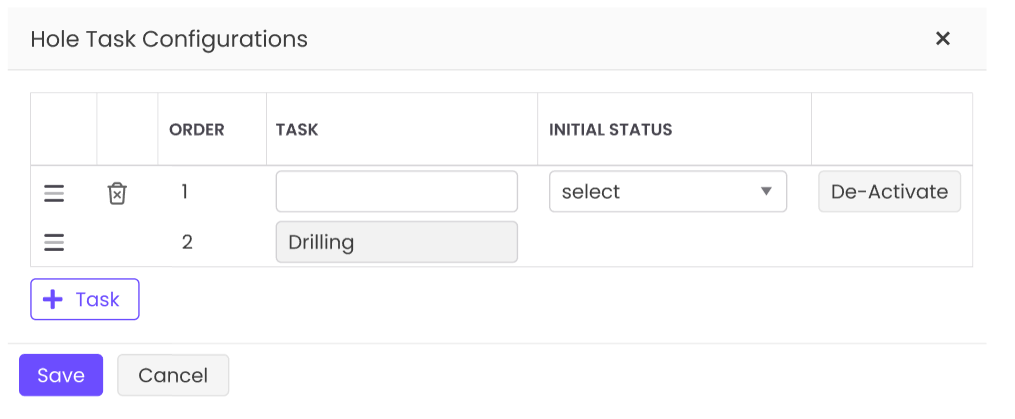1015x419 pixels.
Task: Click the TASK column header
Action: [297, 130]
